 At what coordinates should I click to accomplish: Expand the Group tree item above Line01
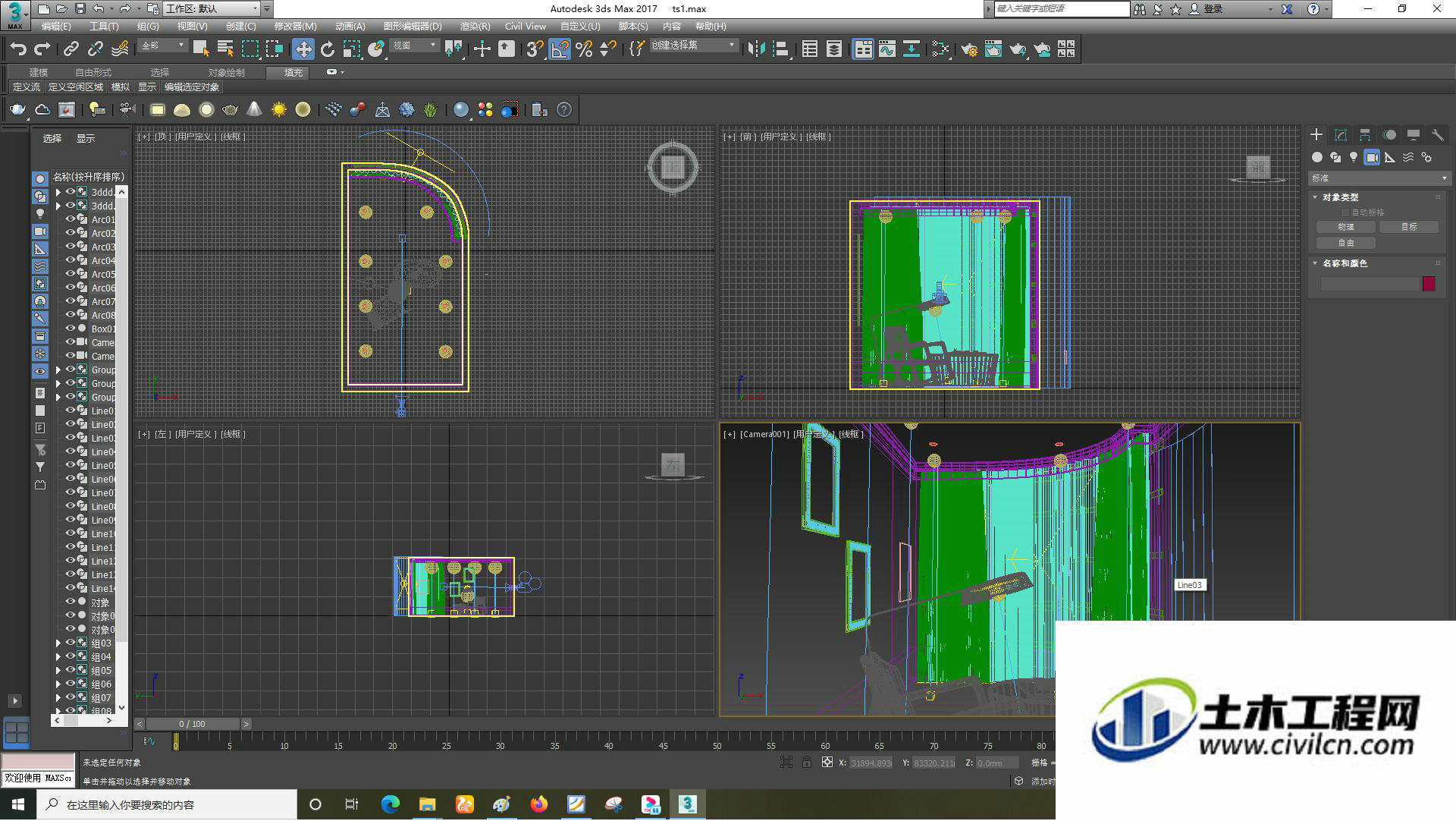[x=58, y=398]
